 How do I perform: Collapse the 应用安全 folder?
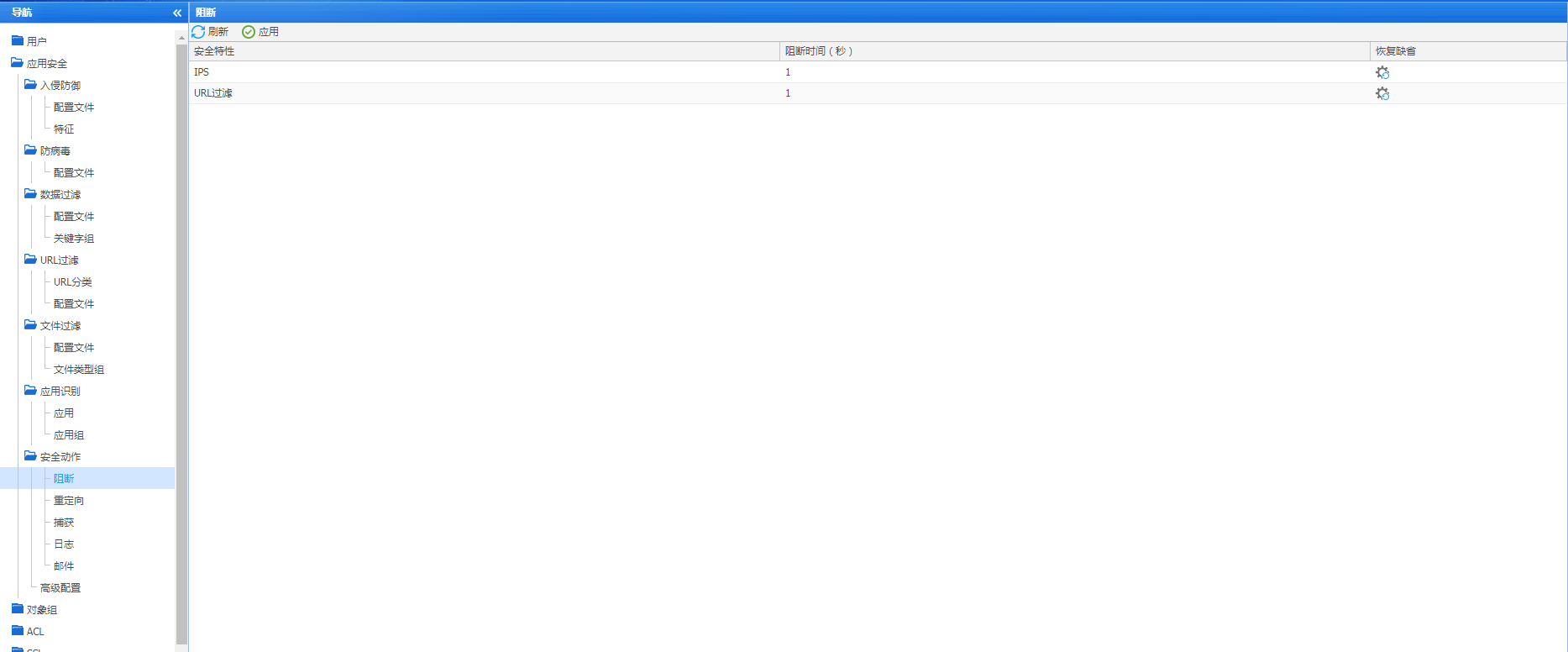pyautogui.click(x=17, y=63)
